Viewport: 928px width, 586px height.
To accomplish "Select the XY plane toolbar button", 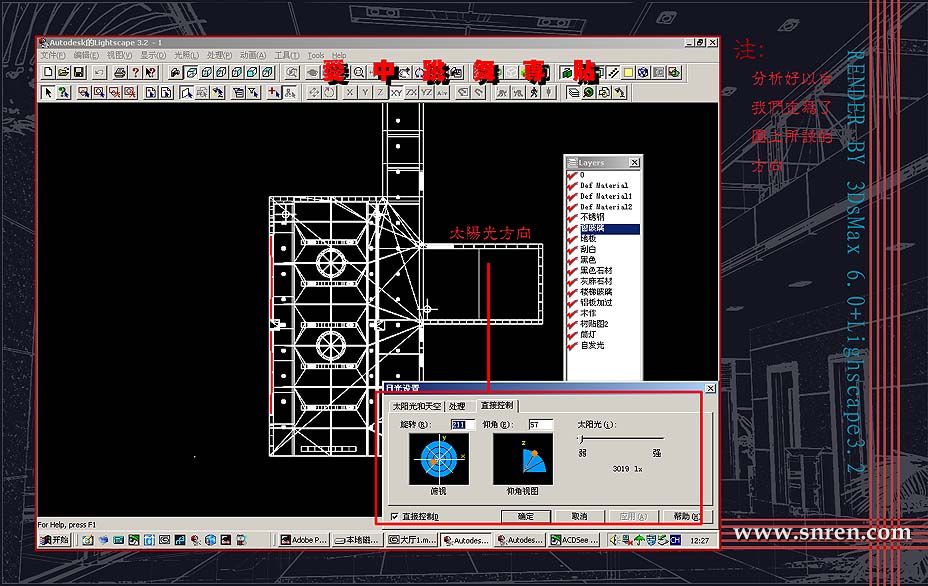I will [396, 92].
